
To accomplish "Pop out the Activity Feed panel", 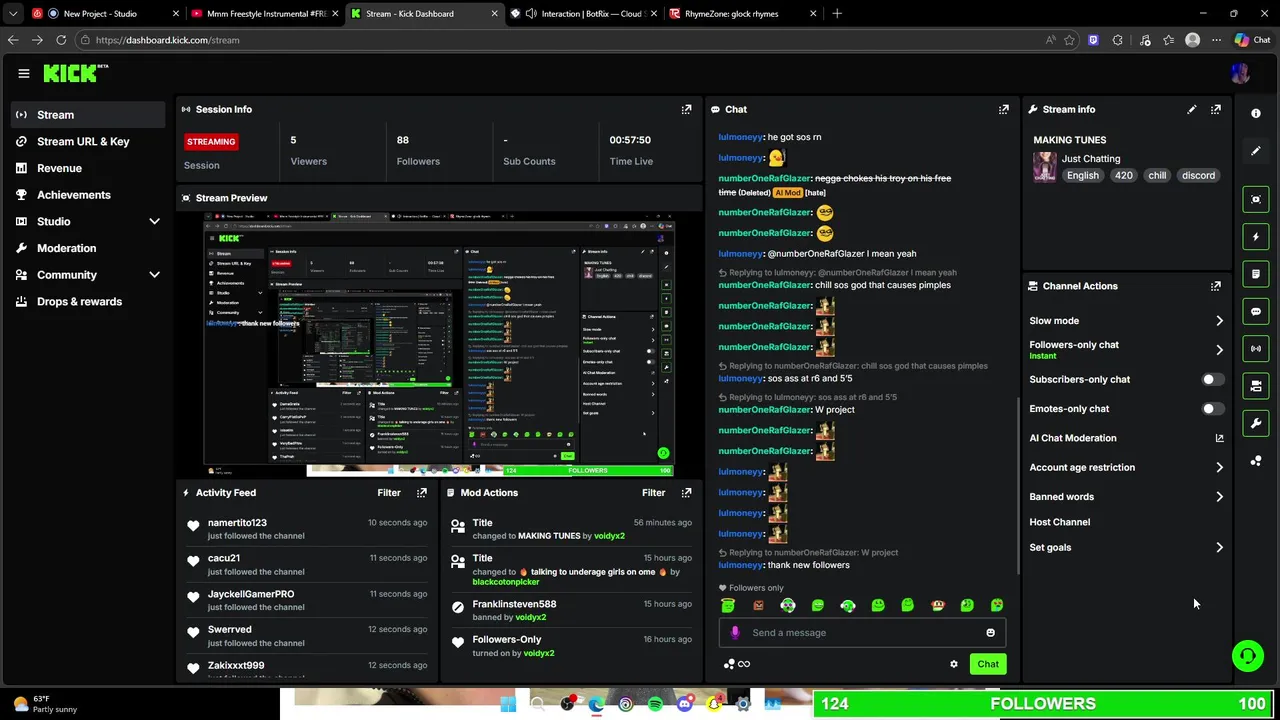I will pos(421,492).
